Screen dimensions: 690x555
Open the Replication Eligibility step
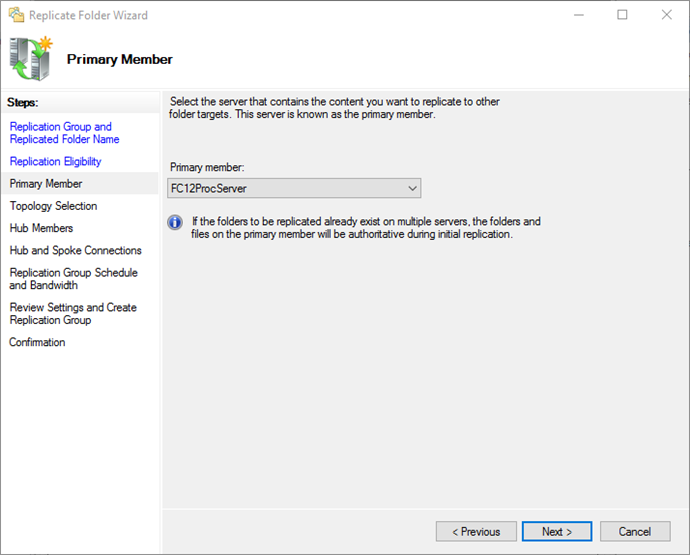pyautogui.click(x=55, y=162)
